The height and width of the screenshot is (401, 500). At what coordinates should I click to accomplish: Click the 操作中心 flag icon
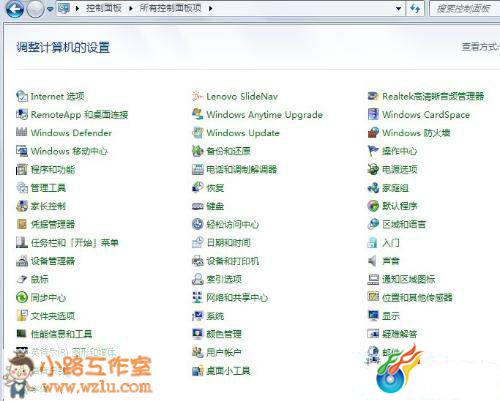pyautogui.click(x=373, y=151)
